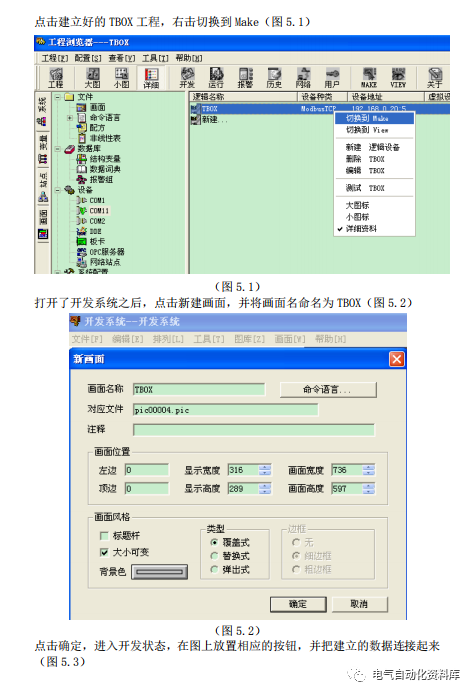Open the 帮助[H] menu in project browser
Screen dimensions: 474x695
tap(189, 58)
